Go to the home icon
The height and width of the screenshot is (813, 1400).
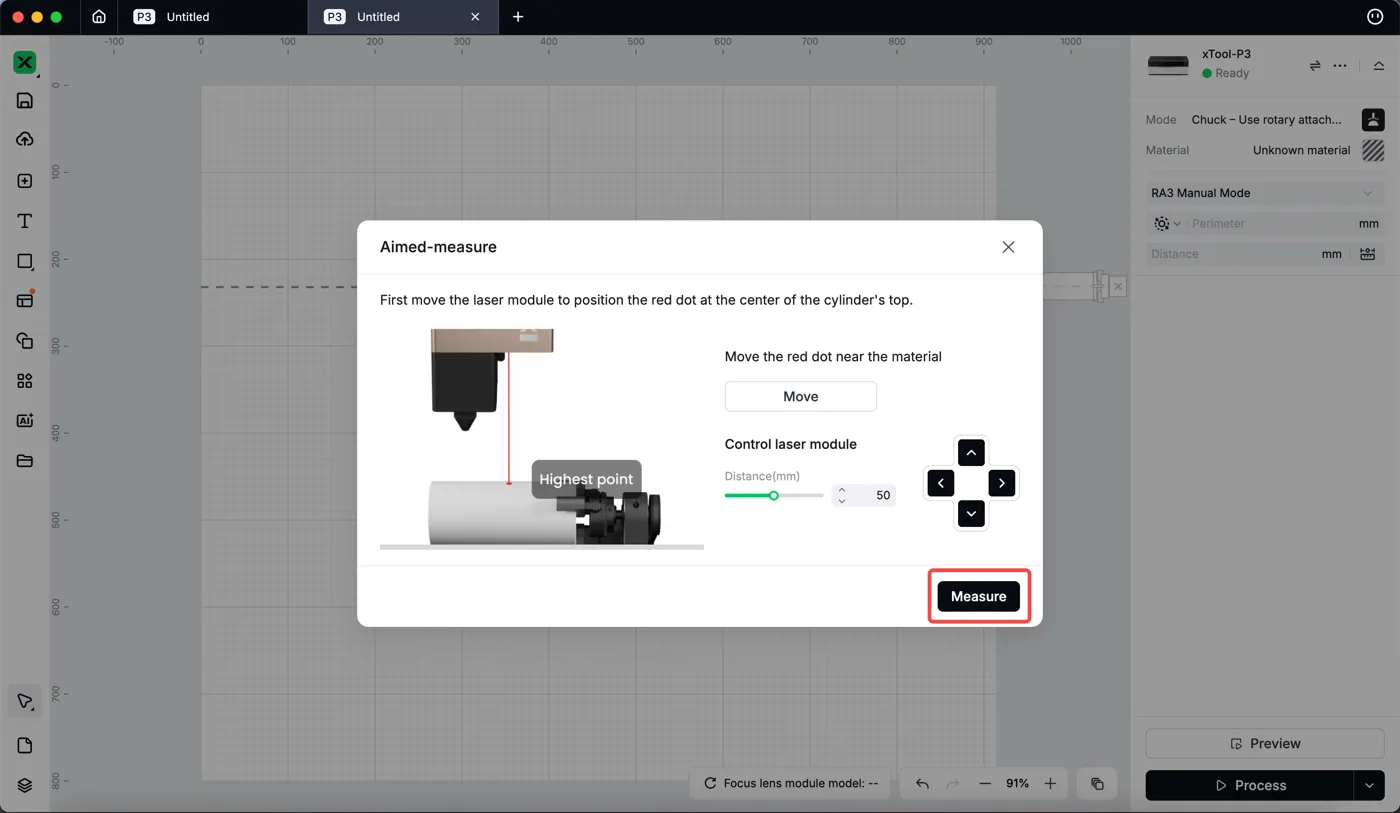(98, 17)
